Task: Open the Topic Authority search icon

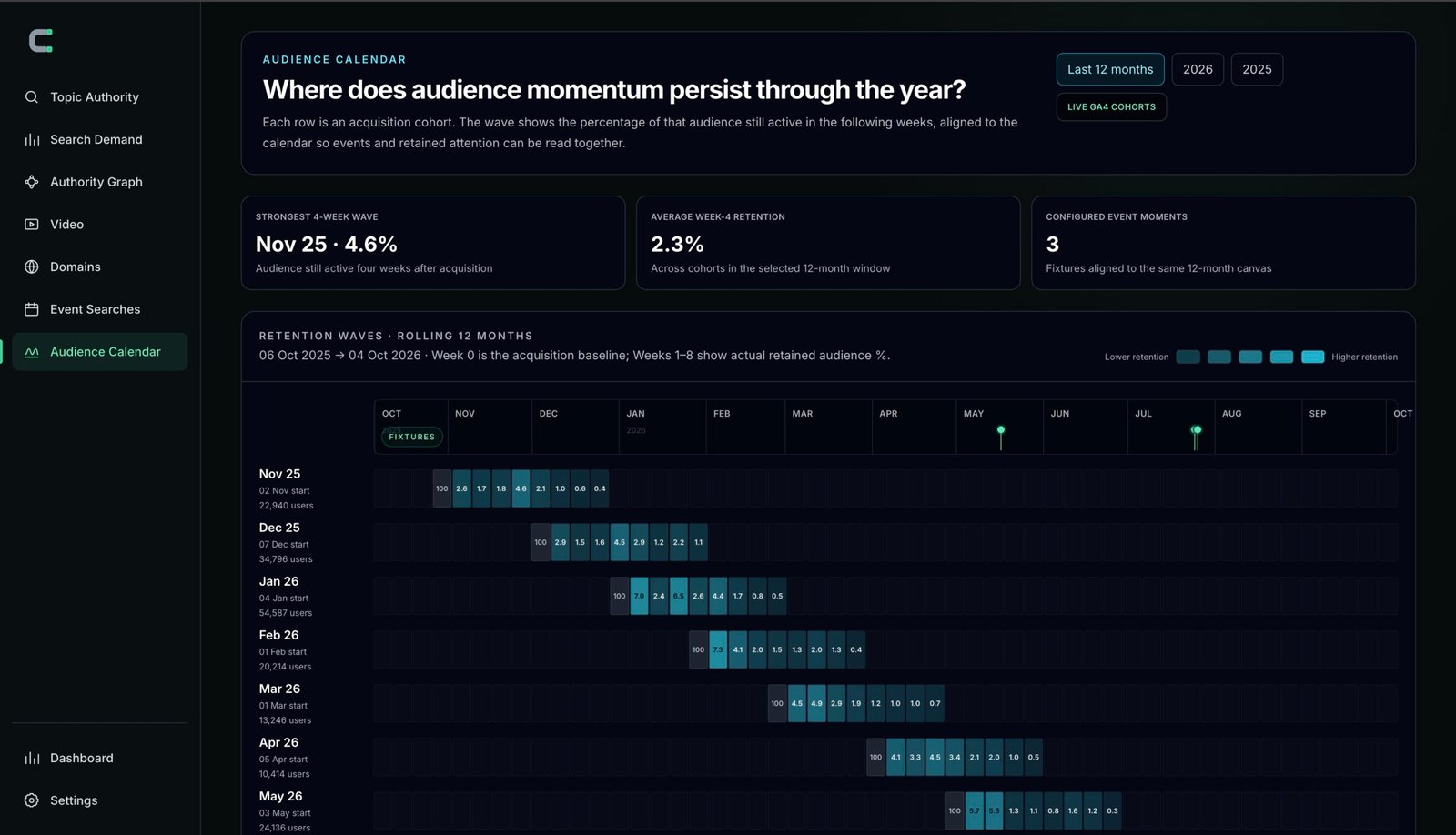Action: pos(32,97)
